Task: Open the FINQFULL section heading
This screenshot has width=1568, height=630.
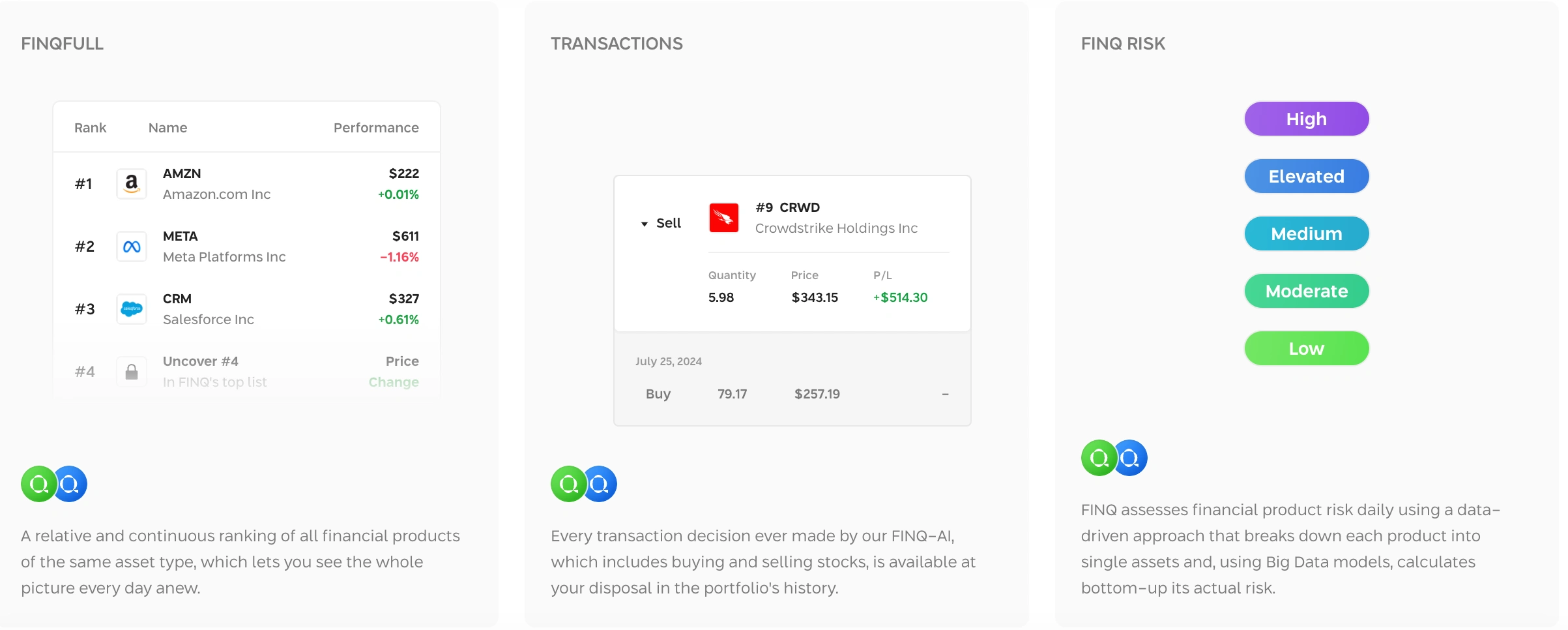Action: [62, 44]
